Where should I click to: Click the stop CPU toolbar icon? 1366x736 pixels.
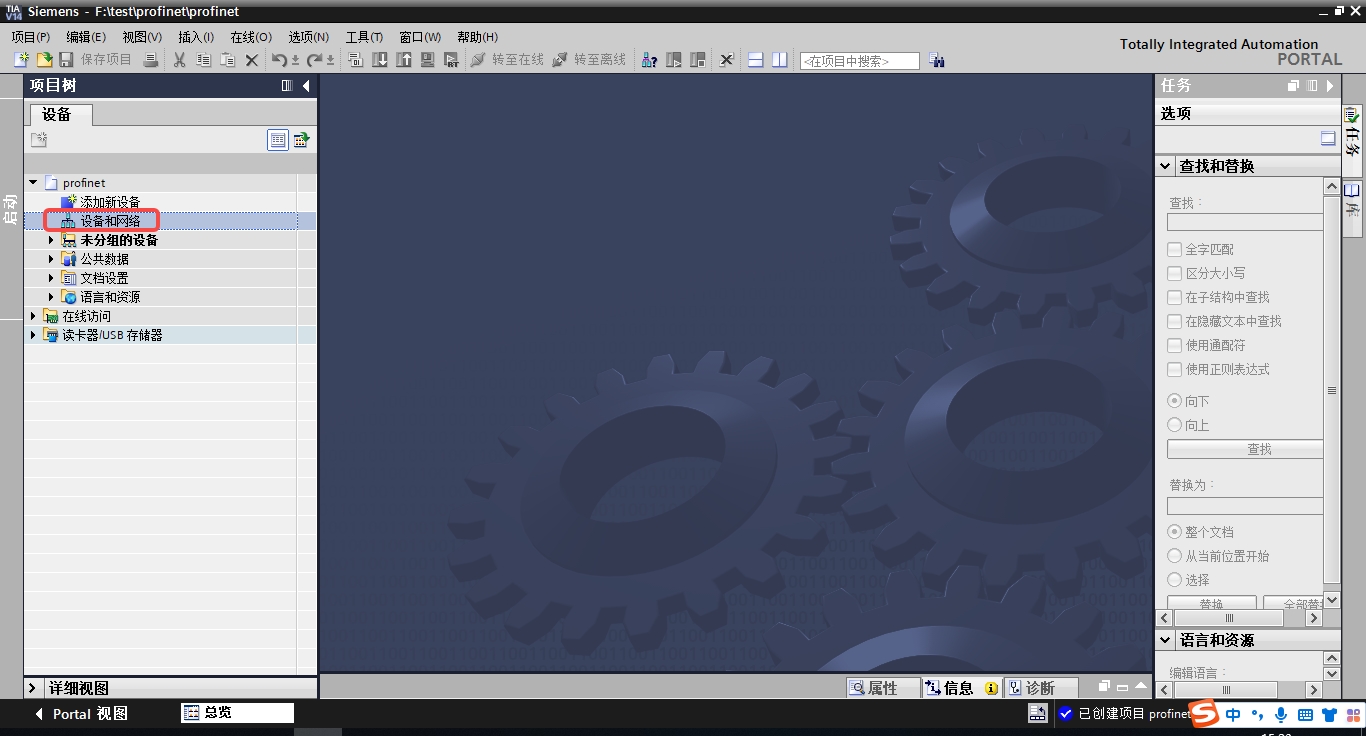[698, 60]
